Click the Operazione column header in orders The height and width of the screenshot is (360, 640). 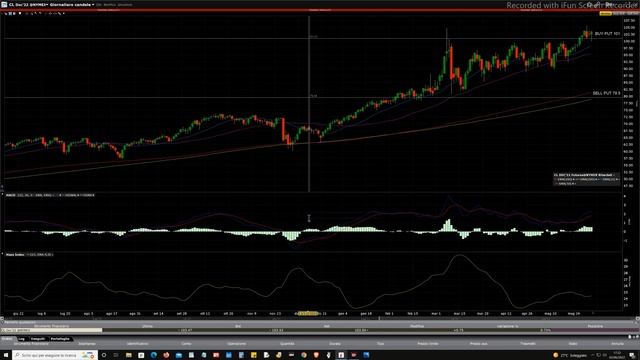tap(236, 344)
